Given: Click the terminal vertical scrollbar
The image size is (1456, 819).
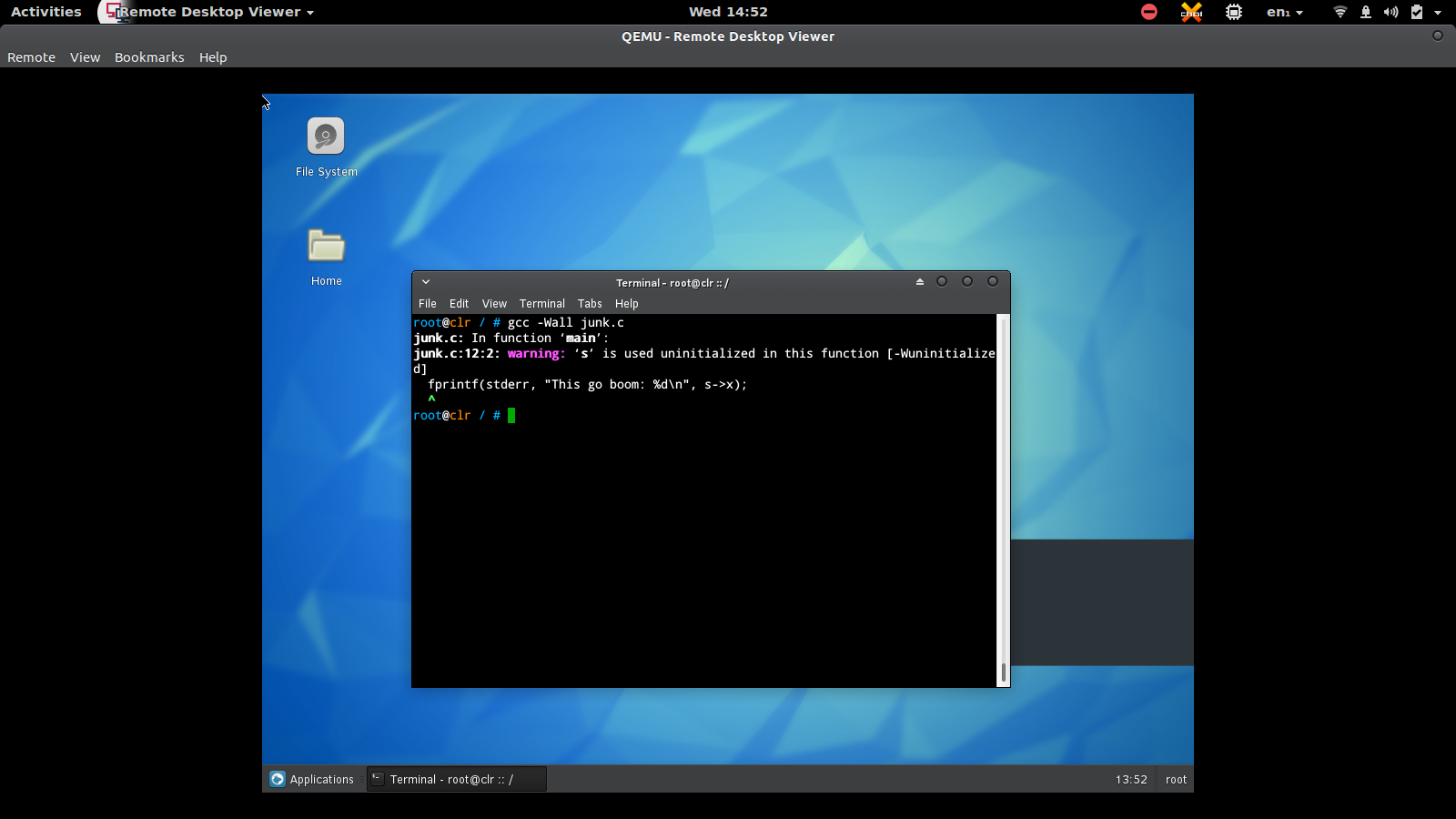Looking at the screenshot, I should click(x=1004, y=500).
